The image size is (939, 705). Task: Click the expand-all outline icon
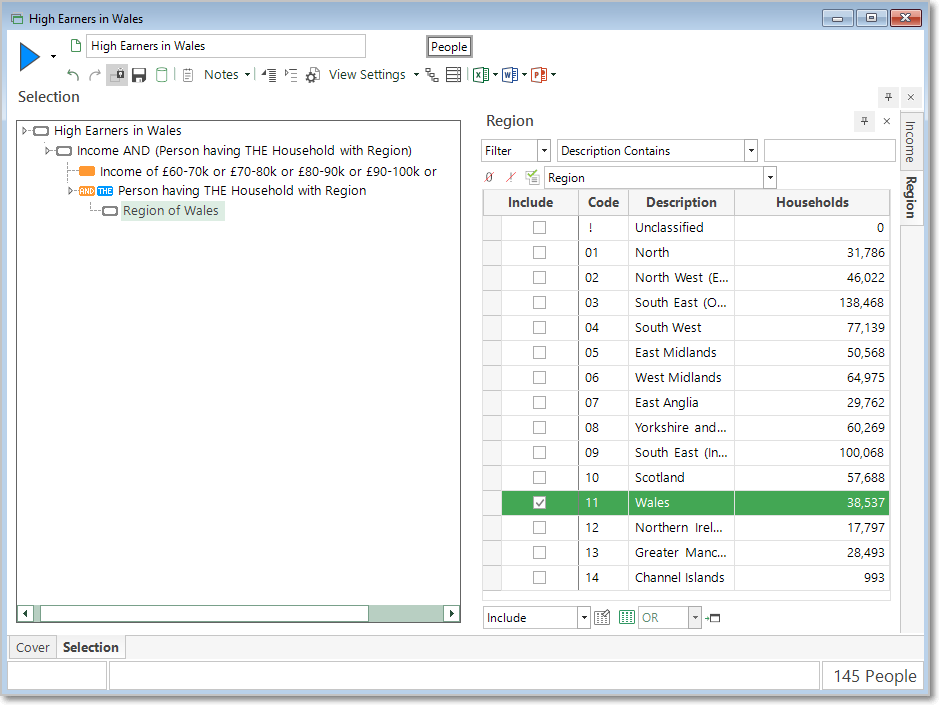click(x=291, y=75)
